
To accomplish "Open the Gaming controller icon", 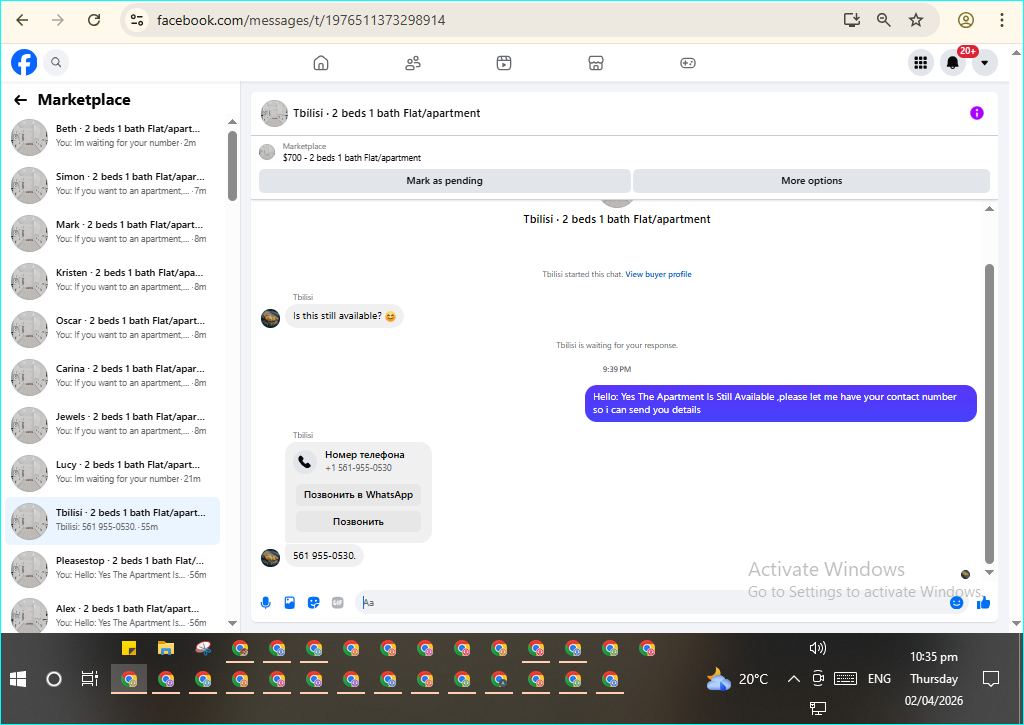I will coord(688,63).
